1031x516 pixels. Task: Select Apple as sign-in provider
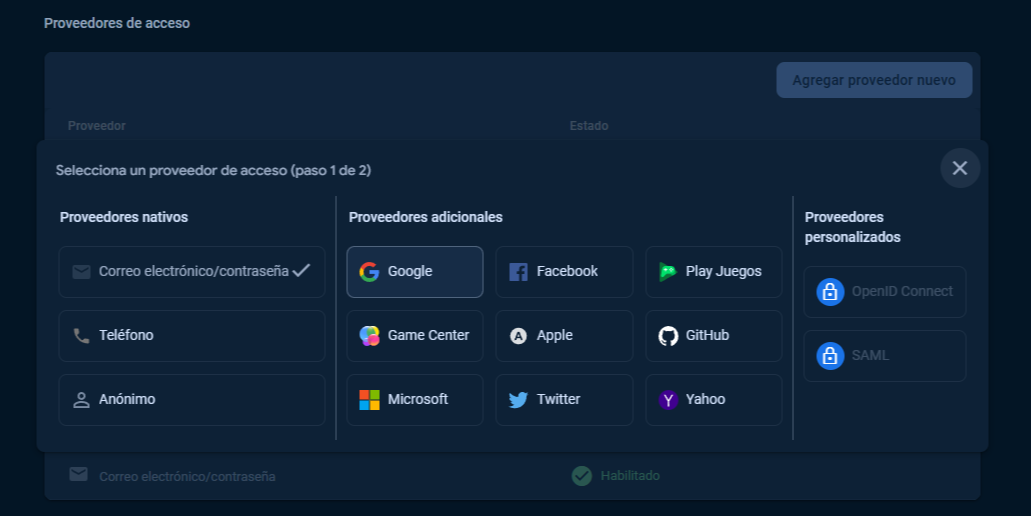coord(564,336)
